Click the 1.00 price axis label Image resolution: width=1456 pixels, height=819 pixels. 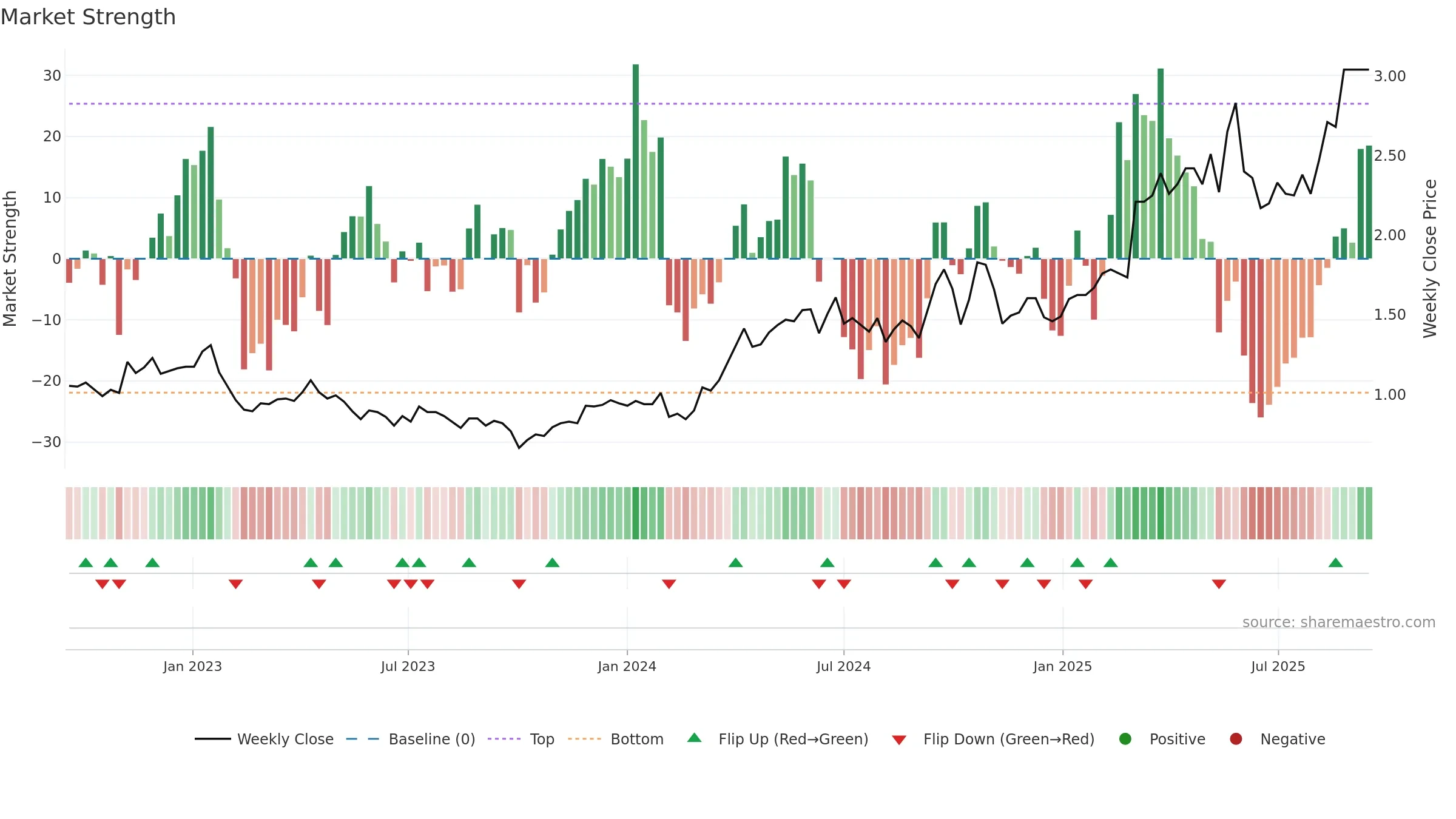(x=1390, y=394)
